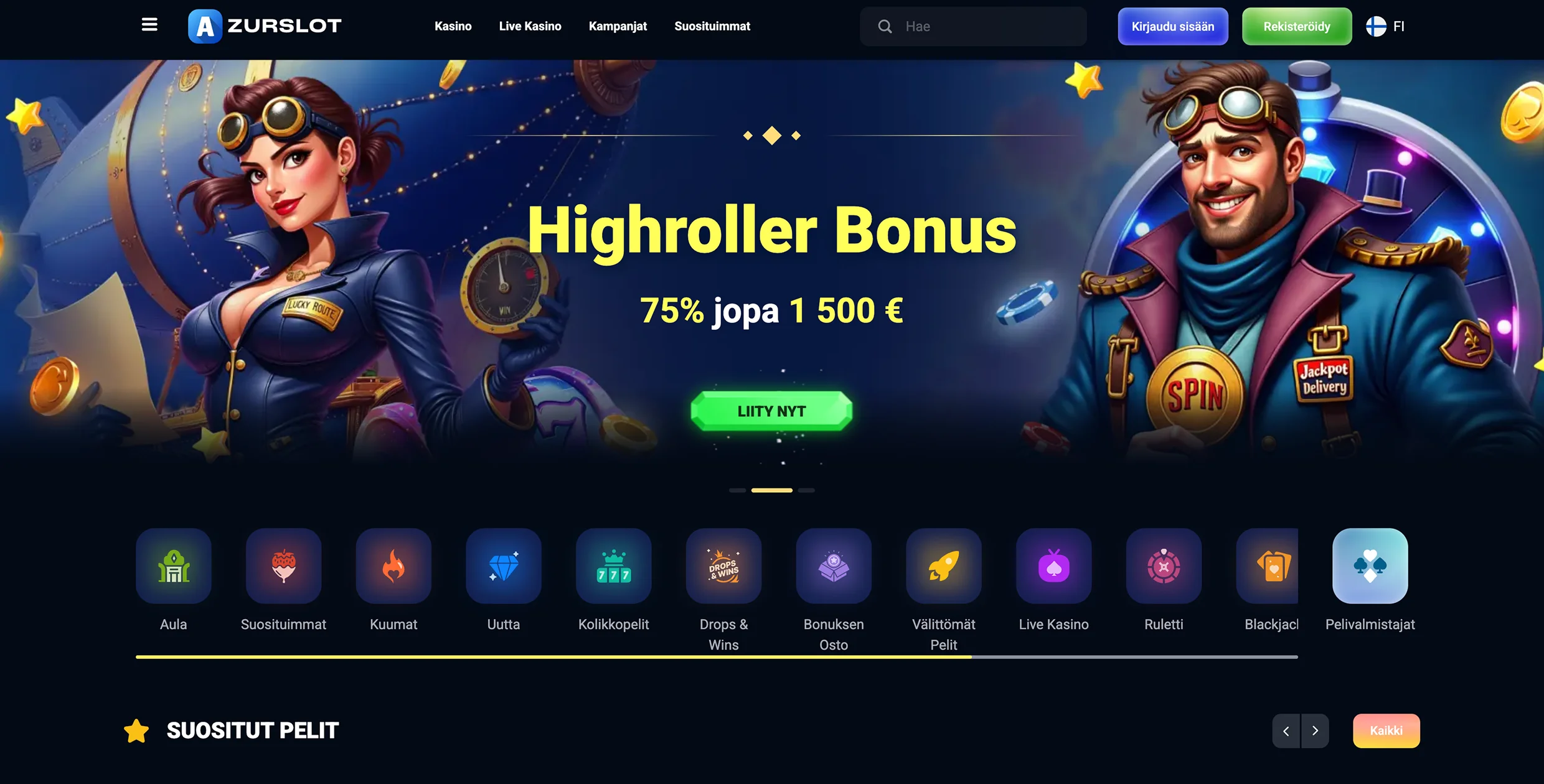Show previous popular games with left arrow
Image resolution: width=1544 pixels, height=784 pixels.
[1286, 730]
